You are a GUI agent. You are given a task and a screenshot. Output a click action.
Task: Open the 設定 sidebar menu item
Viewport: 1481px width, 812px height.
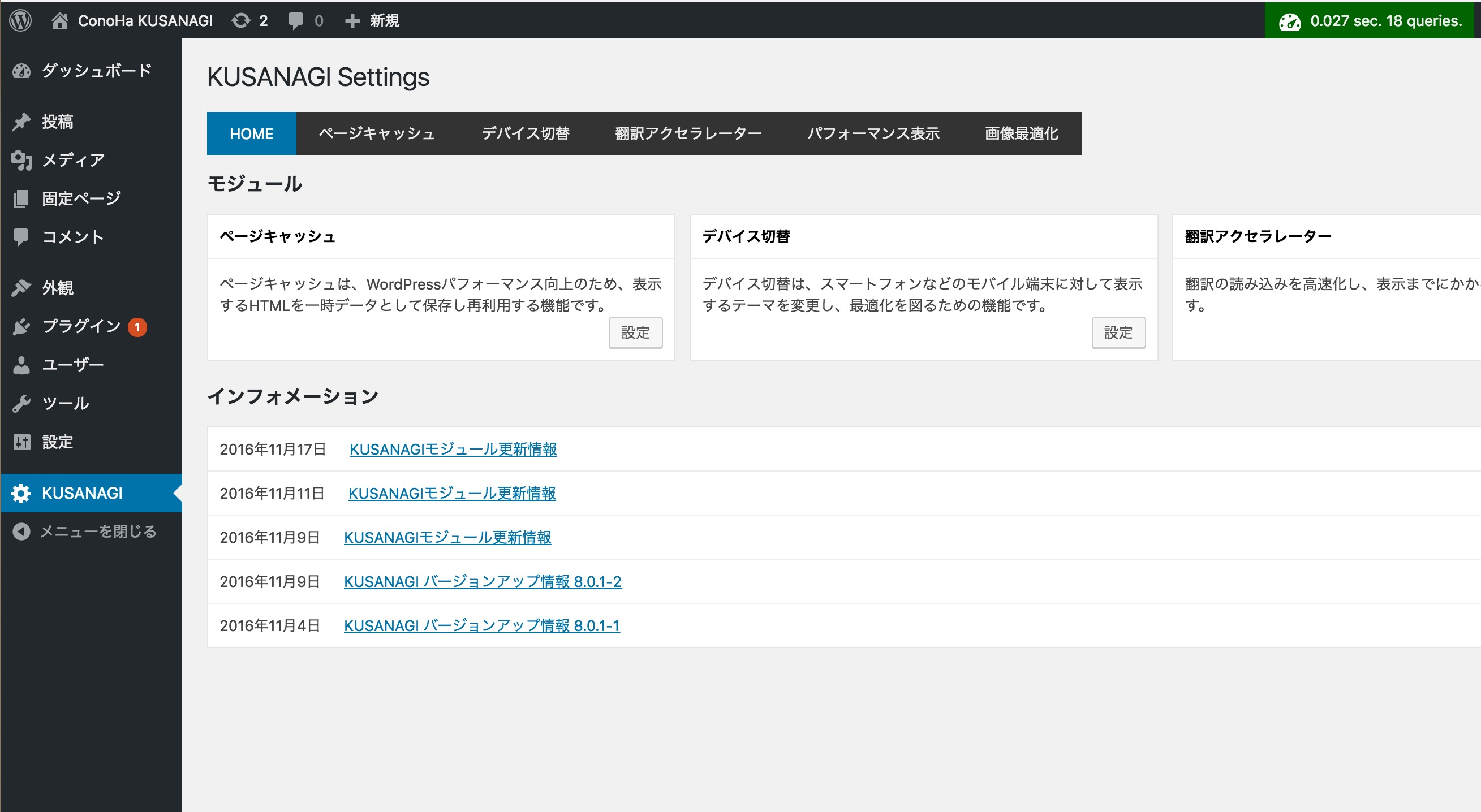(92, 442)
